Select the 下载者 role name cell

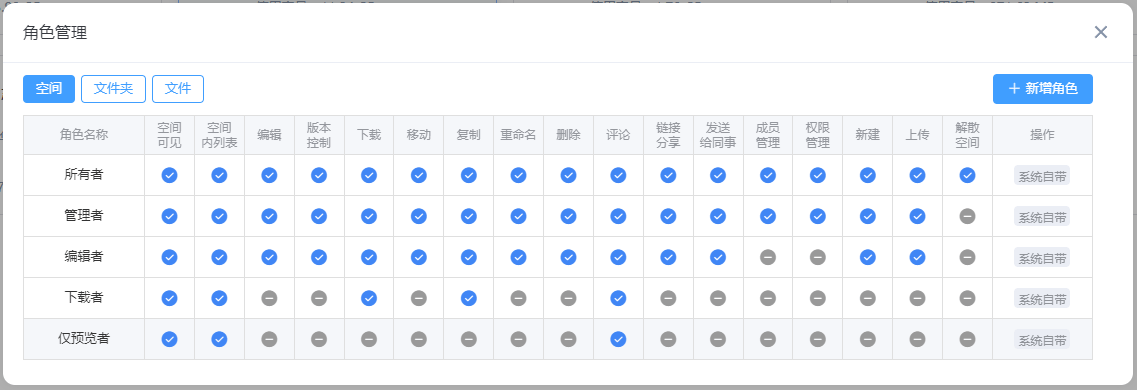(x=84, y=298)
